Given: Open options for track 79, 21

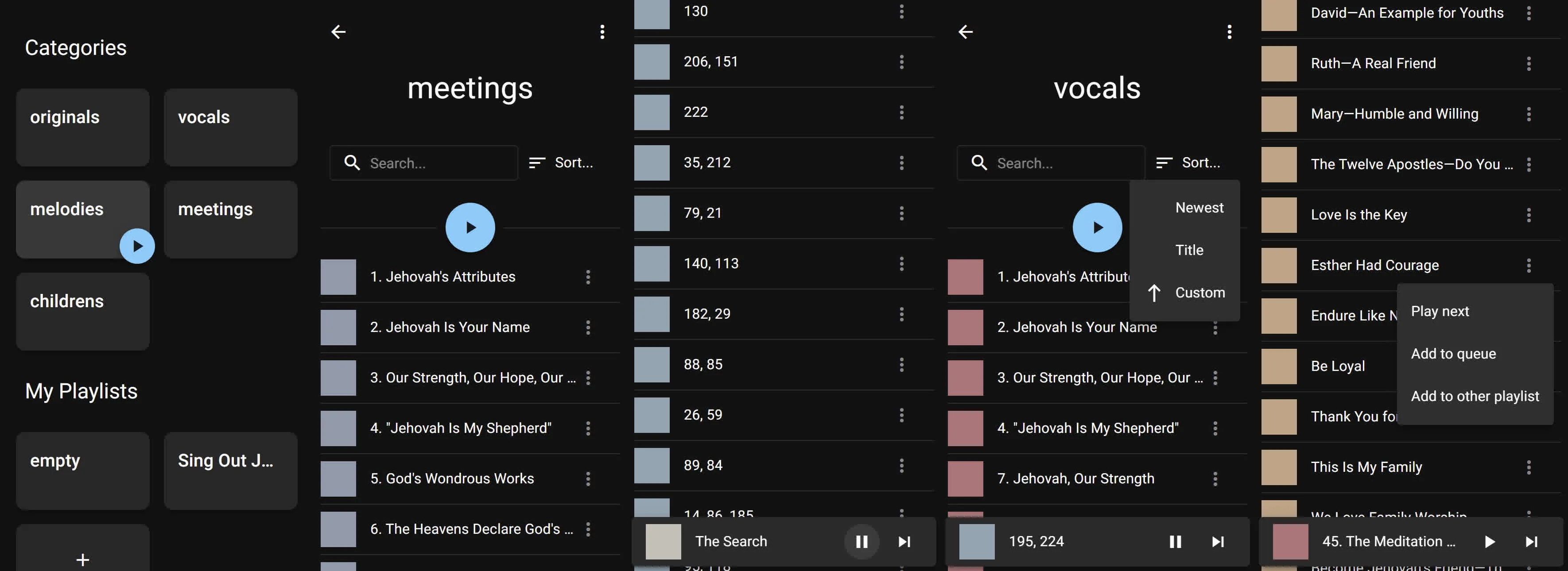Looking at the screenshot, I should tap(901, 213).
